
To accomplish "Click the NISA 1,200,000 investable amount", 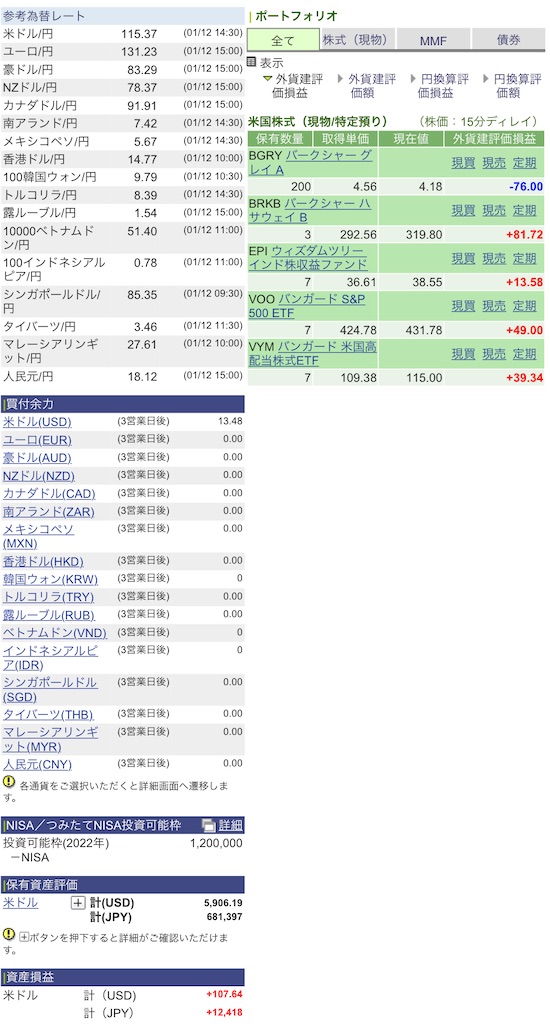I will (216, 843).
